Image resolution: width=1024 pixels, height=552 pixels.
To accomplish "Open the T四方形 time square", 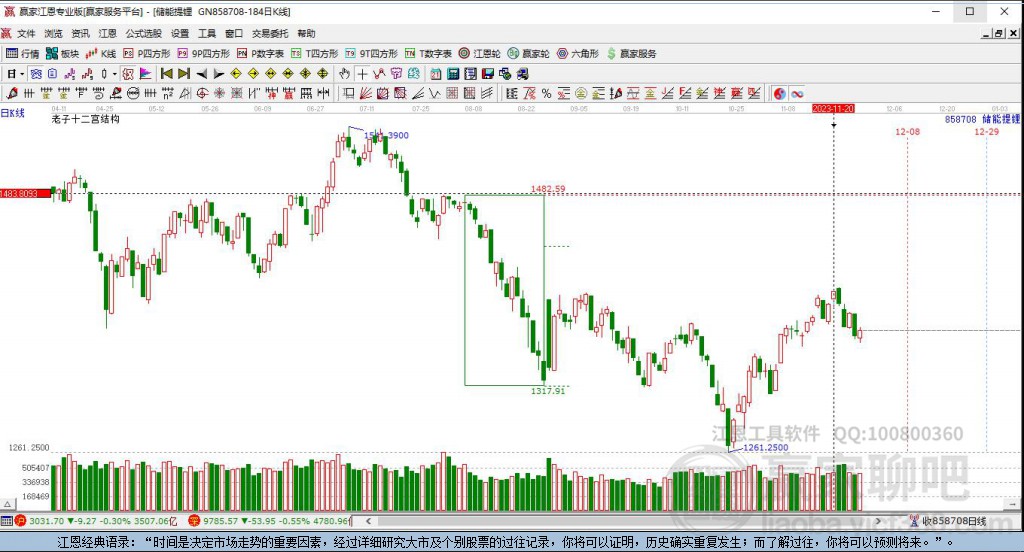I will (315, 54).
